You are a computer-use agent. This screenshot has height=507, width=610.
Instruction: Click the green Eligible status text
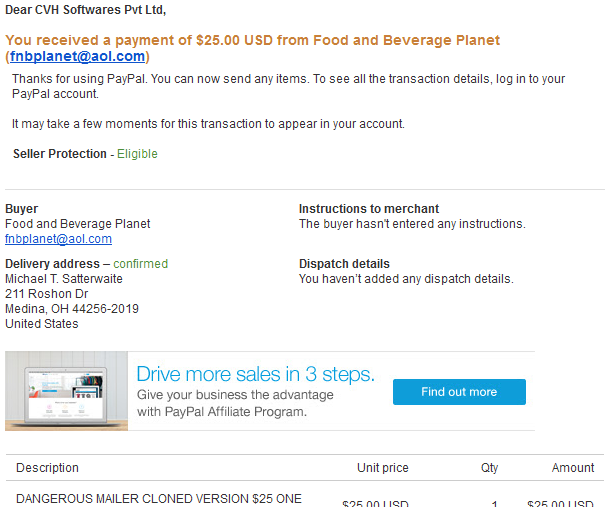[x=137, y=154]
